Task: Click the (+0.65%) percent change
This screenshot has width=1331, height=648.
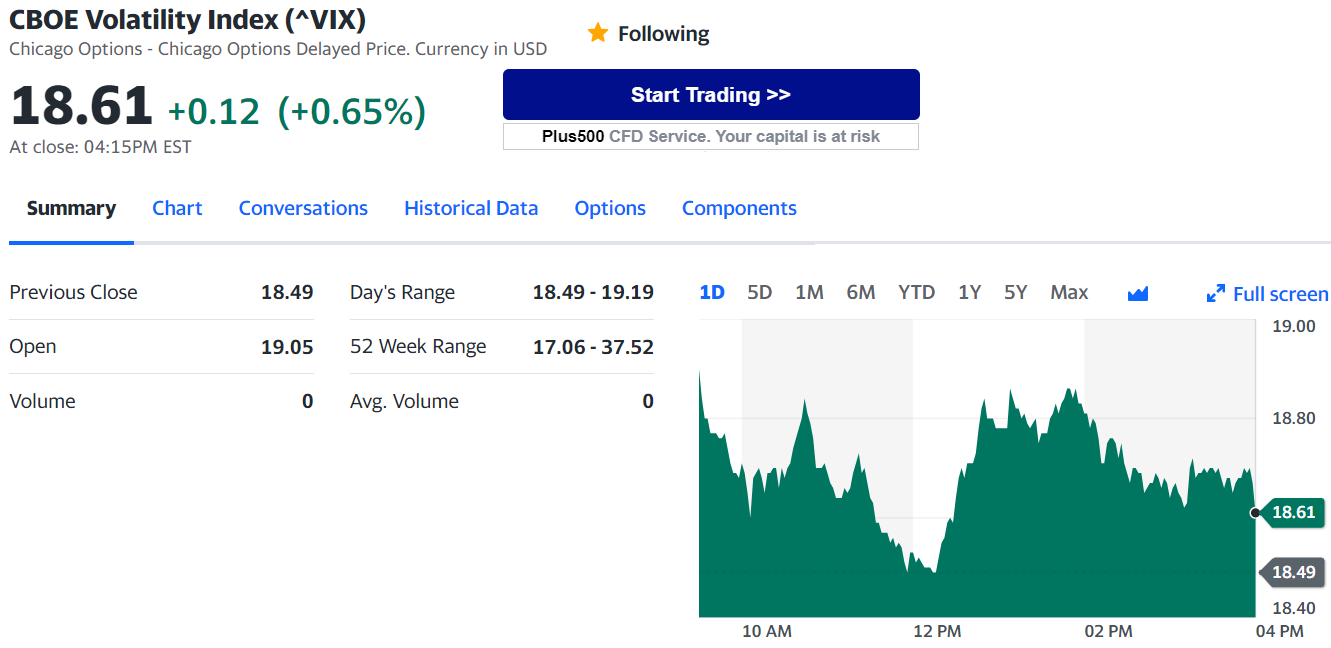Action: coord(351,111)
